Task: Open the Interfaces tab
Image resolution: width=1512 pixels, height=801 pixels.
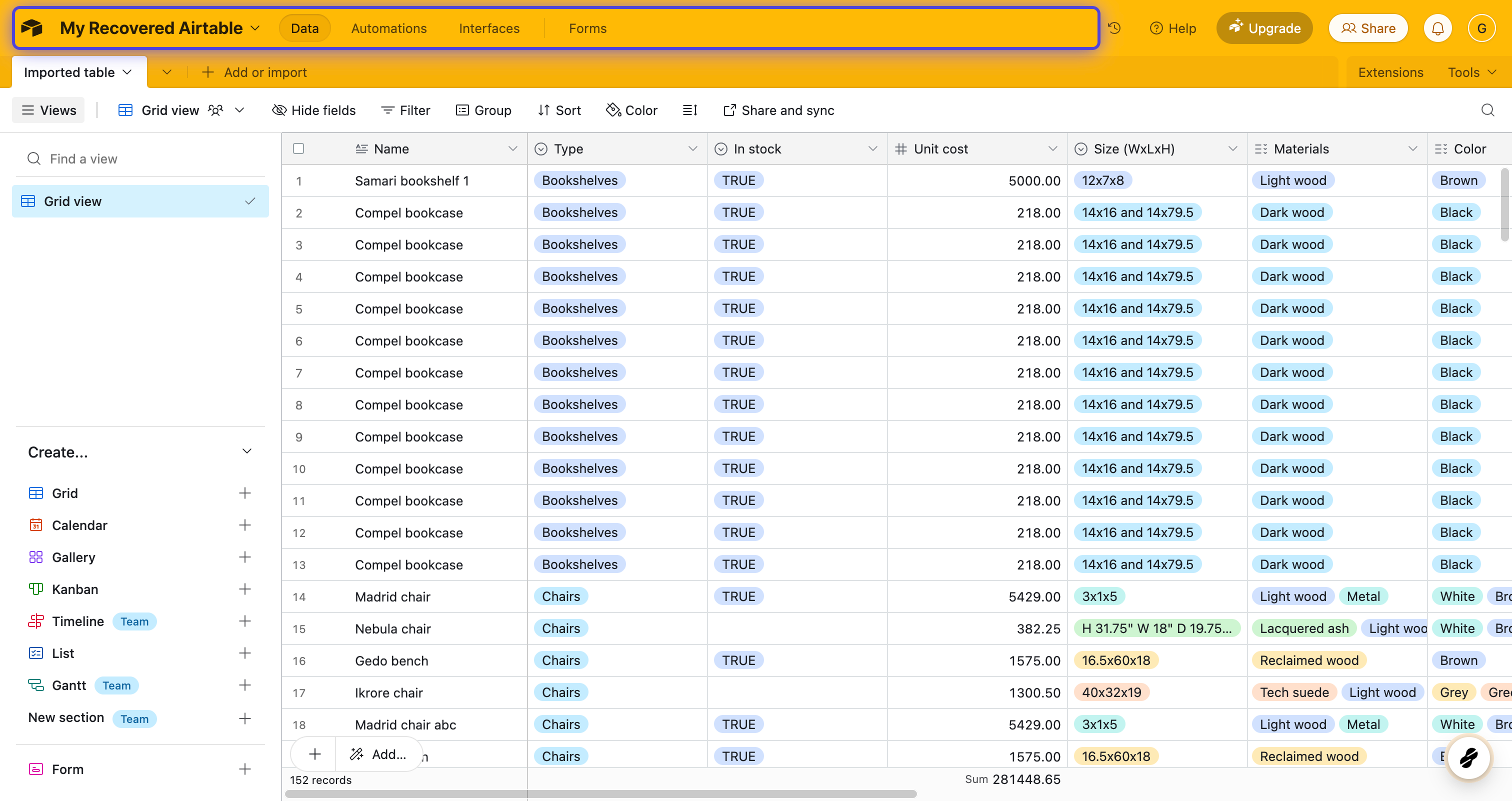Action: 489,28
